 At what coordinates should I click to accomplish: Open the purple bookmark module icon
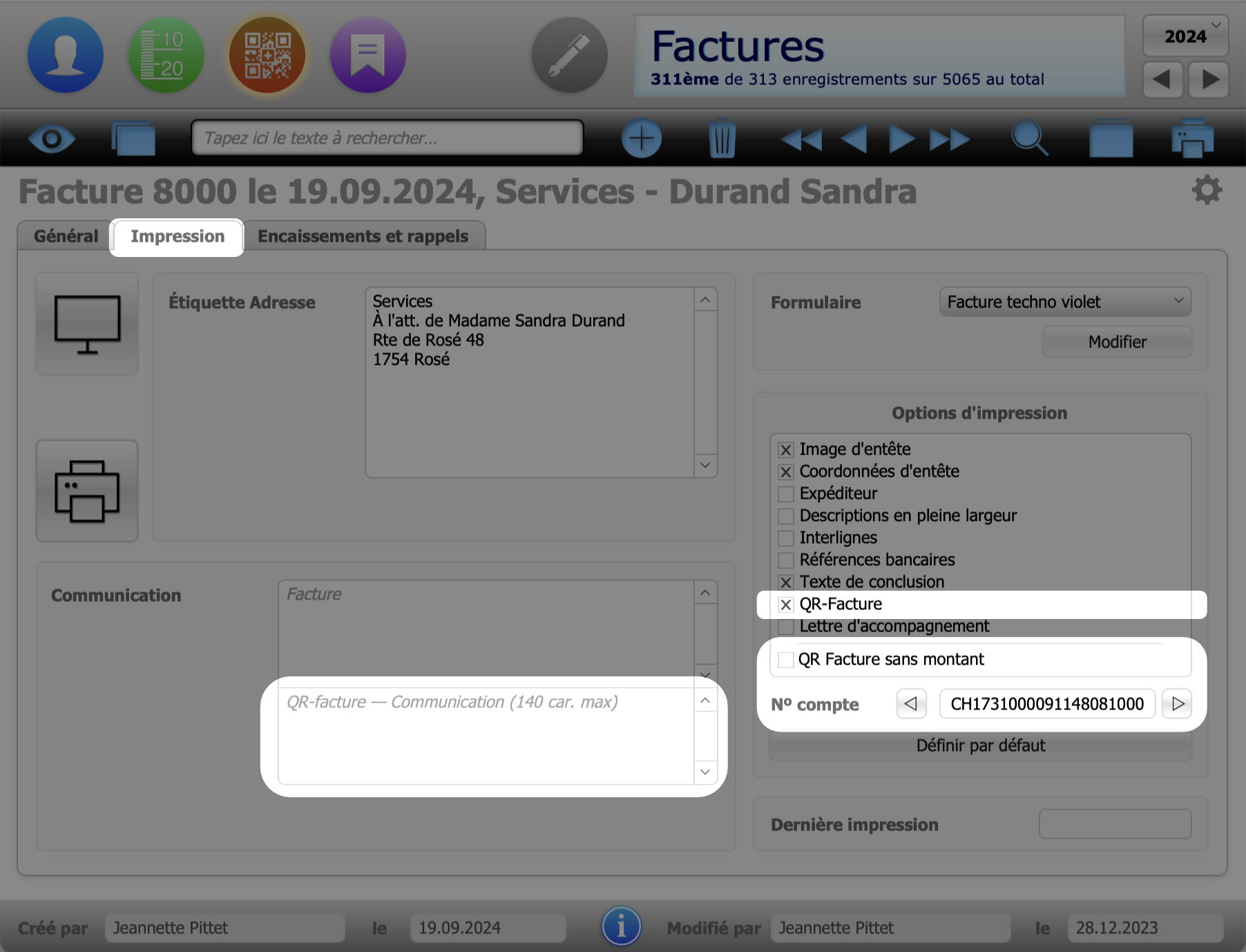(367, 55)
